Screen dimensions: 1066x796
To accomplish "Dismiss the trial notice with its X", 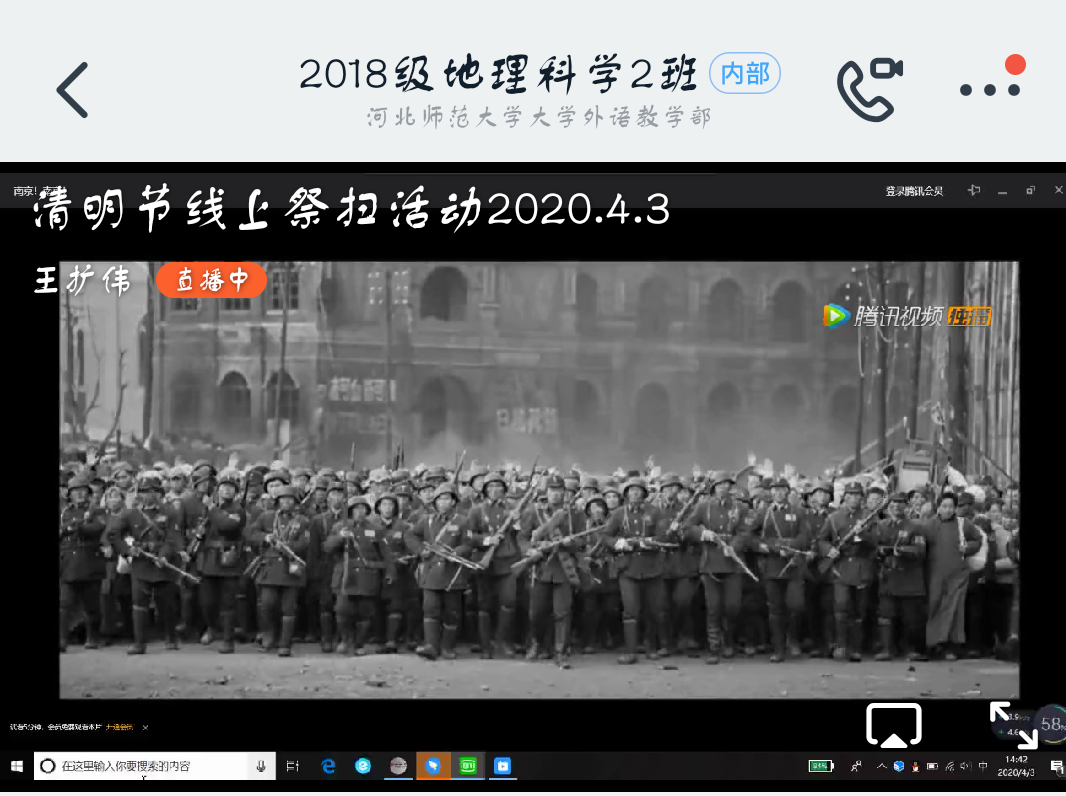I will pos(145,727).
